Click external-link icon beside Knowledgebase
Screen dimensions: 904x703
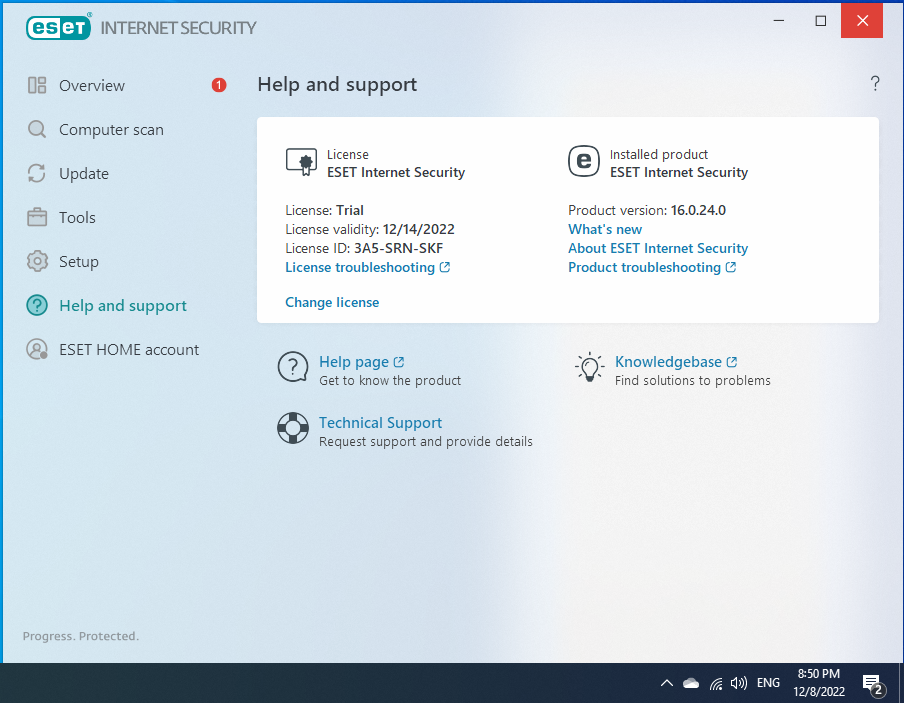(732, 362)
